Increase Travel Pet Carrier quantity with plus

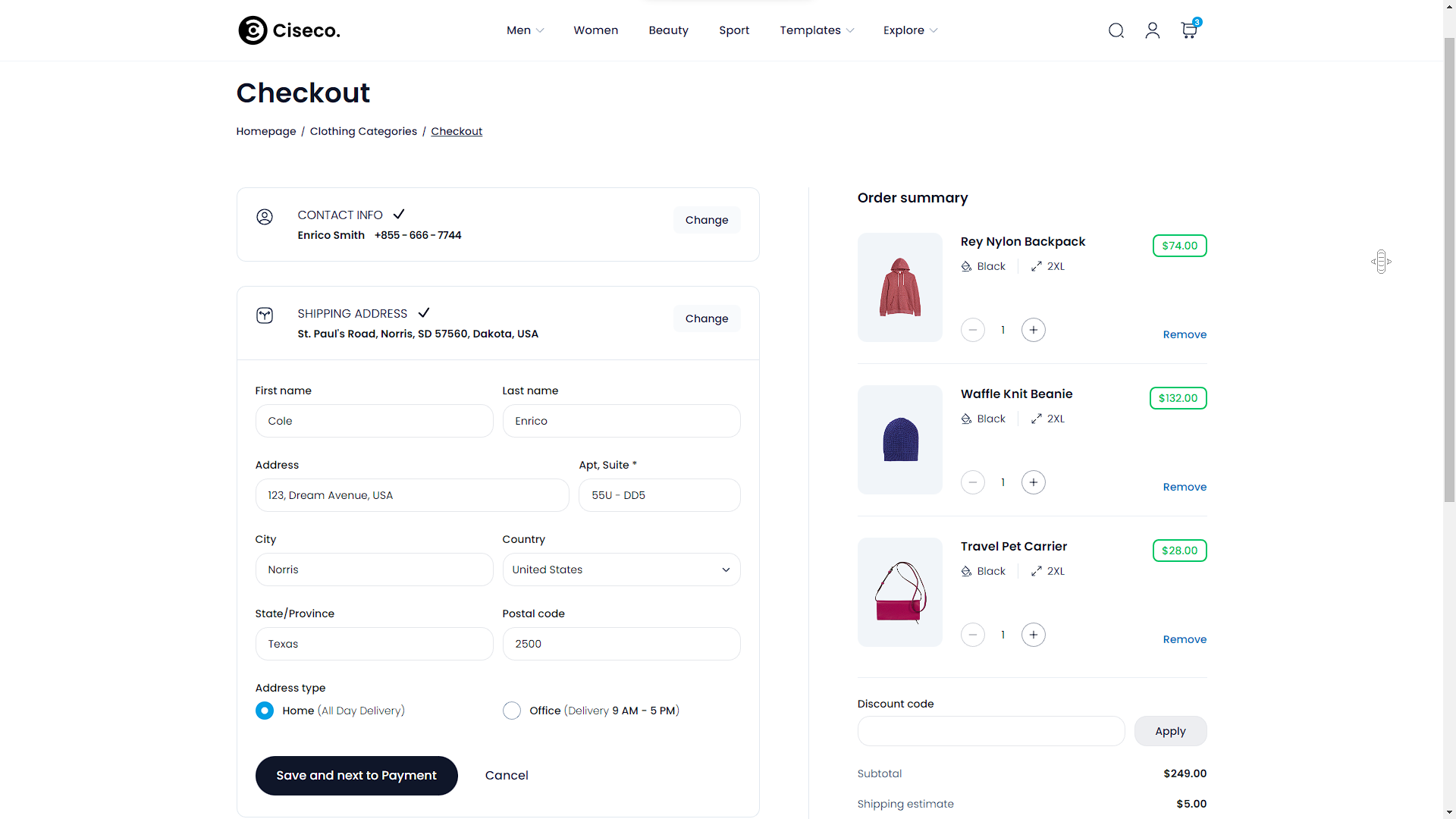click(1033, 635)
